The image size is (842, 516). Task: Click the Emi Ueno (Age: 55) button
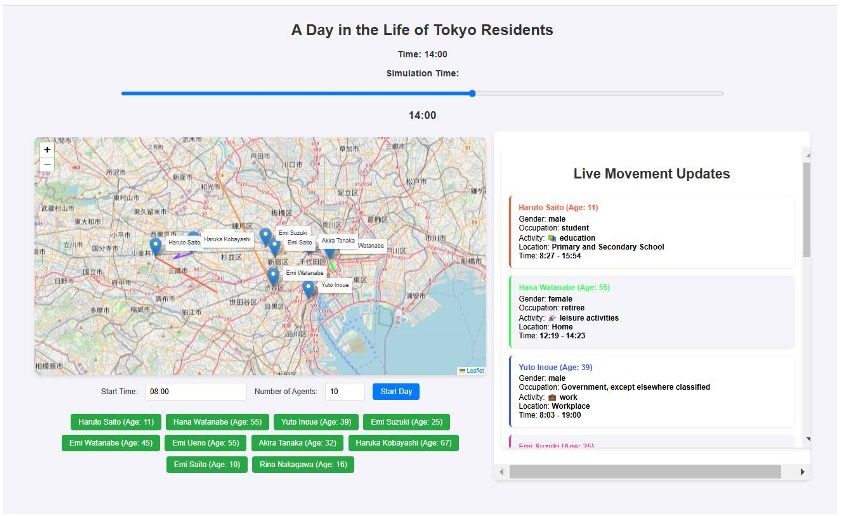205,443
